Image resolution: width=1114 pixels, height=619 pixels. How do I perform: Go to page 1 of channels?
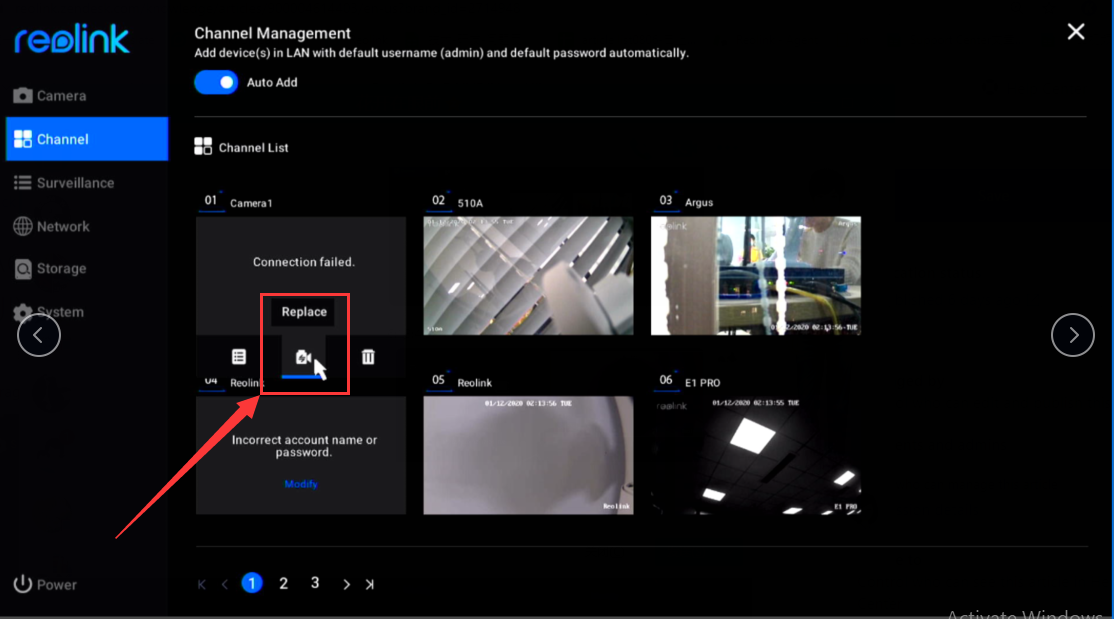252,583
